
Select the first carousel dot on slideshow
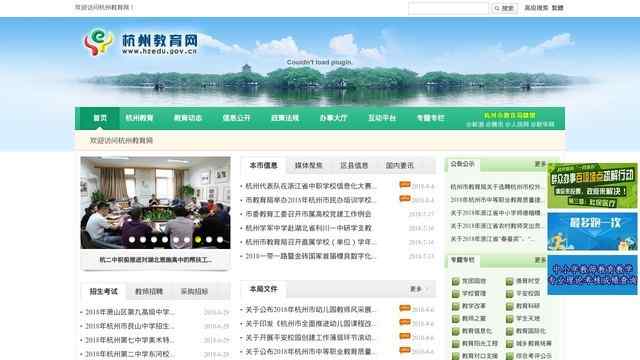(x=132, y=240)
